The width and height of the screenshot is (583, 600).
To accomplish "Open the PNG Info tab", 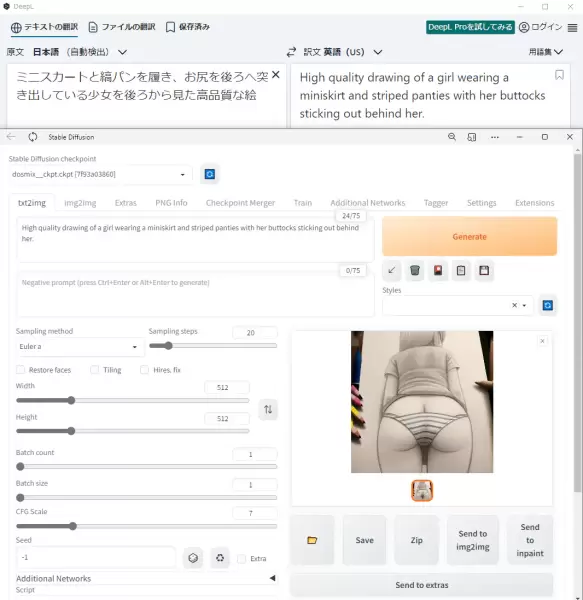I will click(171, 203).
